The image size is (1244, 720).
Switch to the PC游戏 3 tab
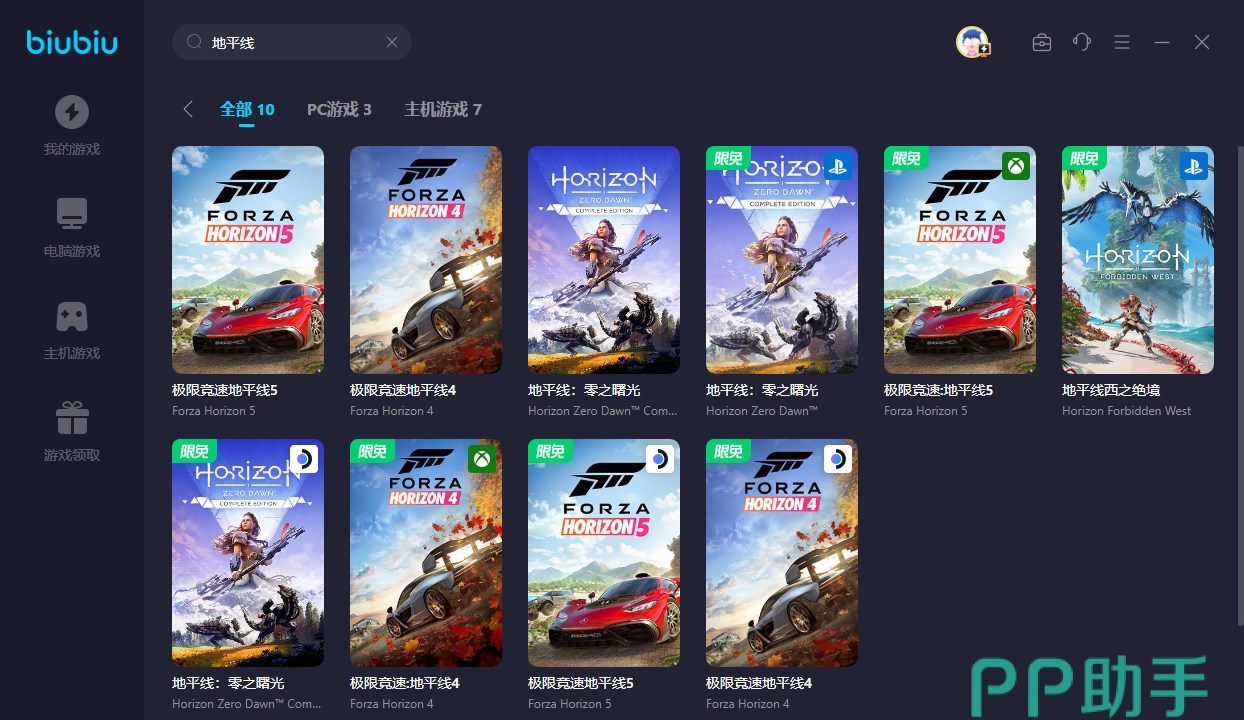coord(339,109)
